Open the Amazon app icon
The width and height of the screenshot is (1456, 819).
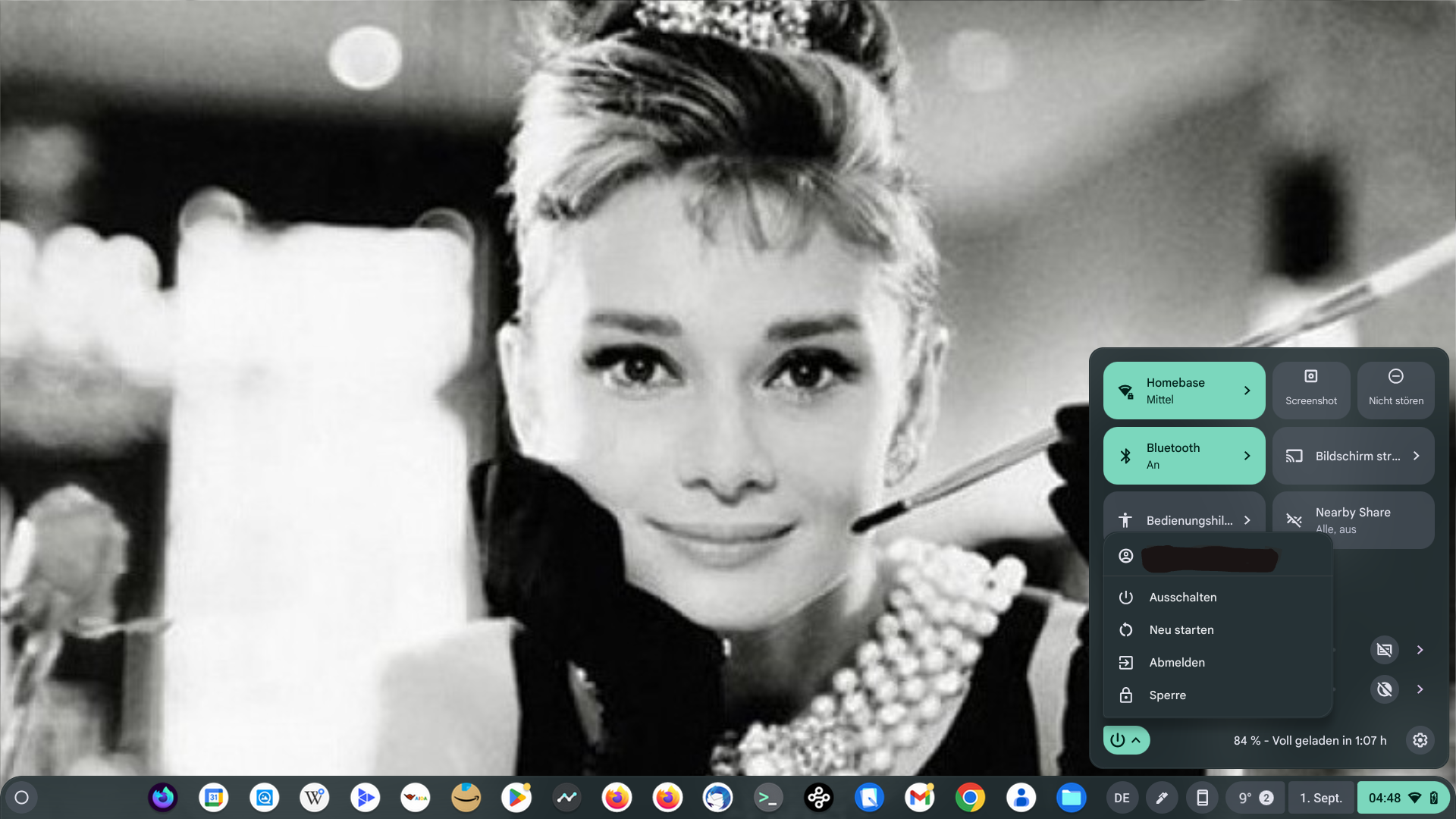coord(466,798)
